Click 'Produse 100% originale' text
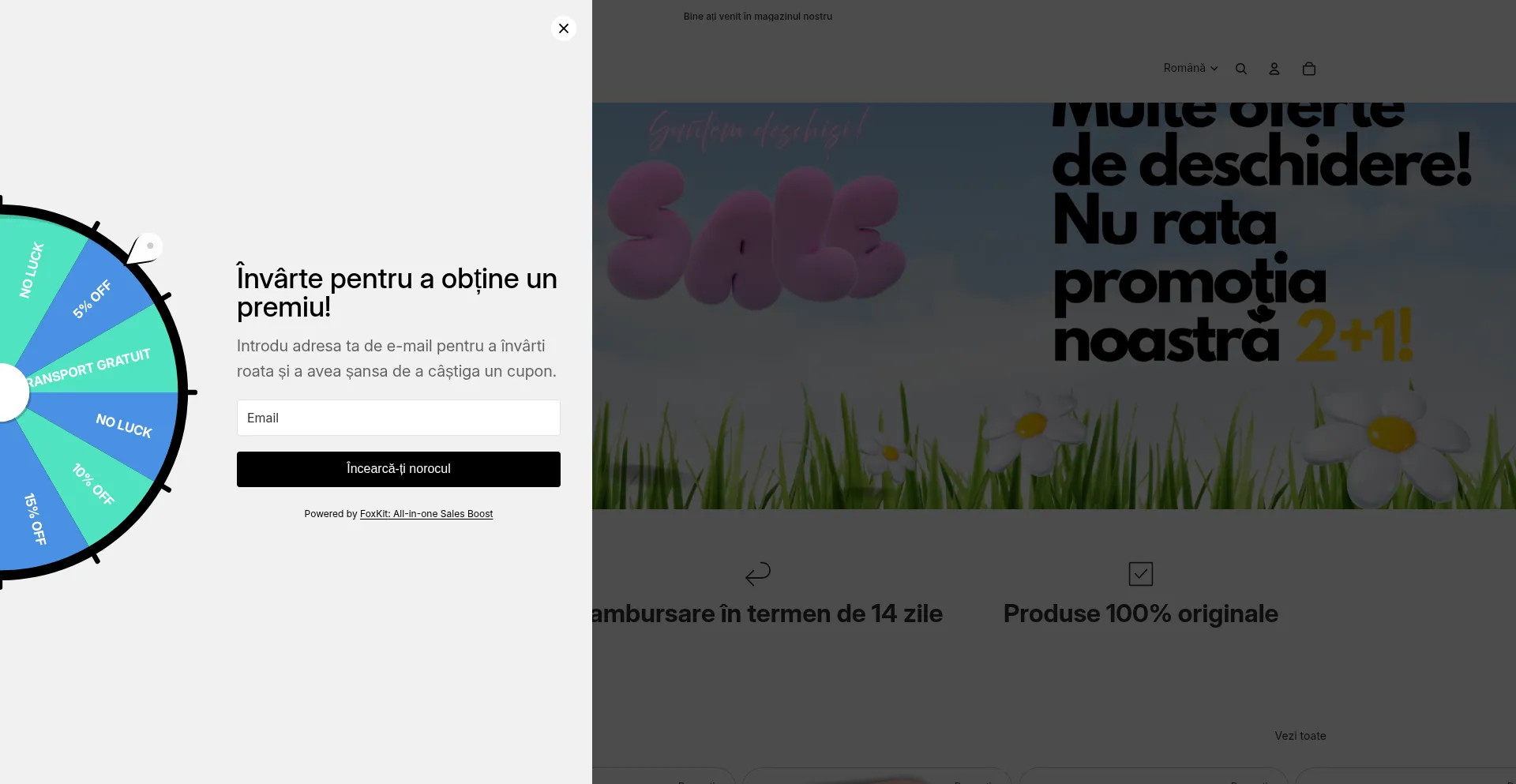Image resolution: width=1516 pixels, height=784 pixels. [1141, 613]
